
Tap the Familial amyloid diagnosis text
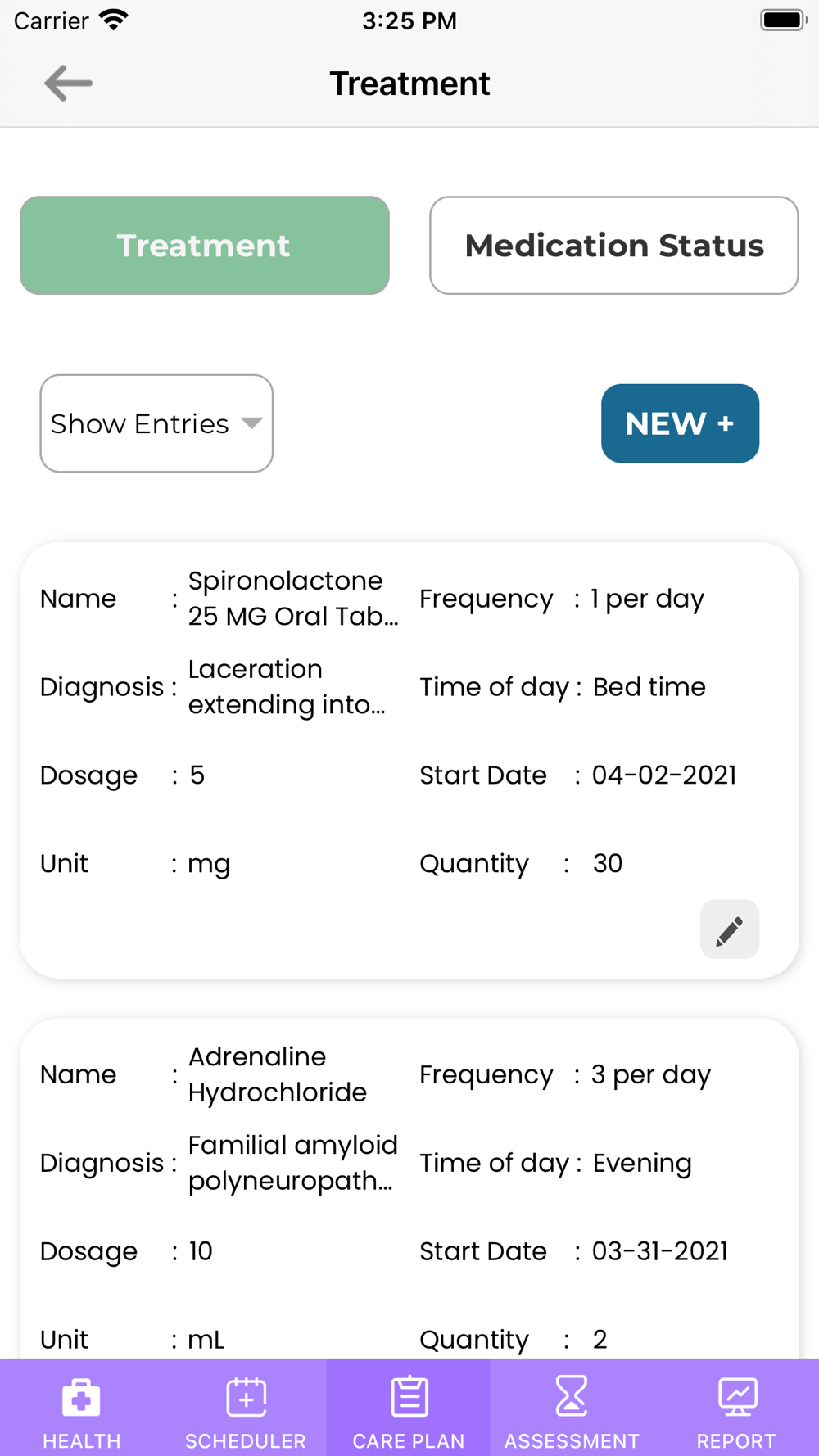pos(292,1163)
